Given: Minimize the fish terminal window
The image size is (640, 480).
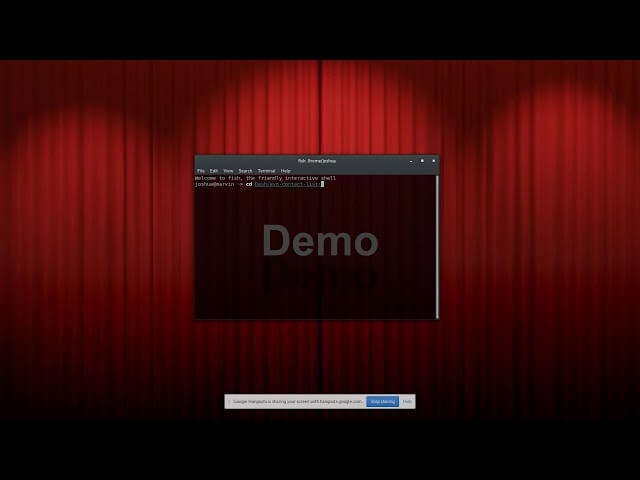Looking at the screenshot, I should 411,160.
